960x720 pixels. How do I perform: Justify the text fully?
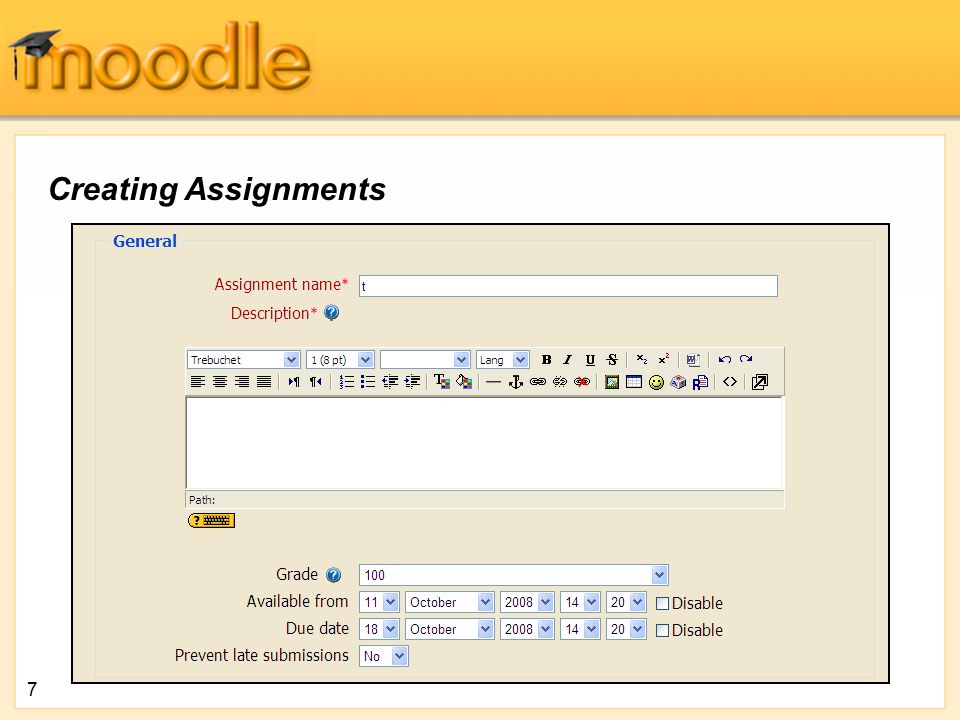(263, 382)
